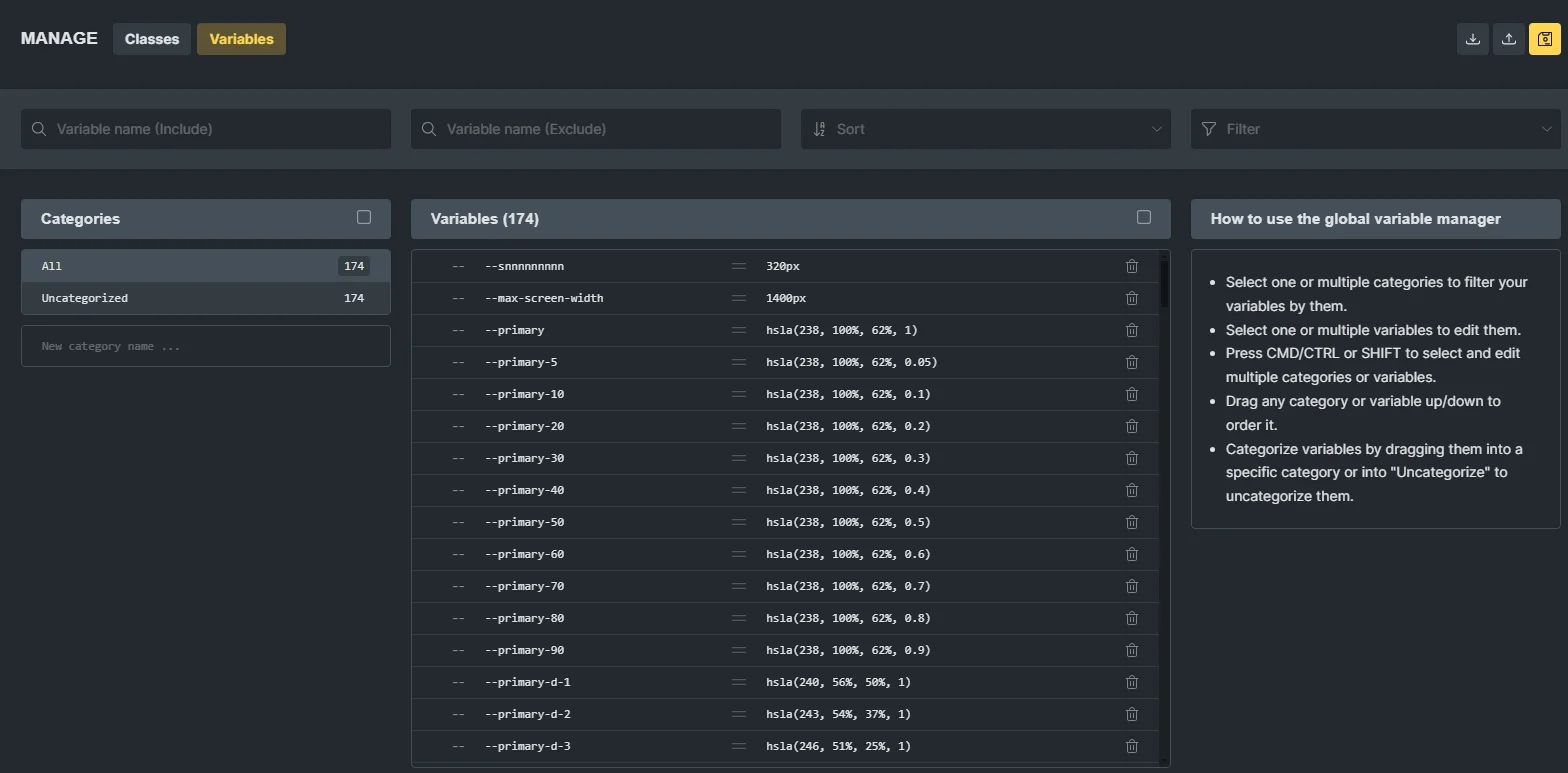
Task: Click the export (upload arrow) icon
Action: coord(1508,39)
